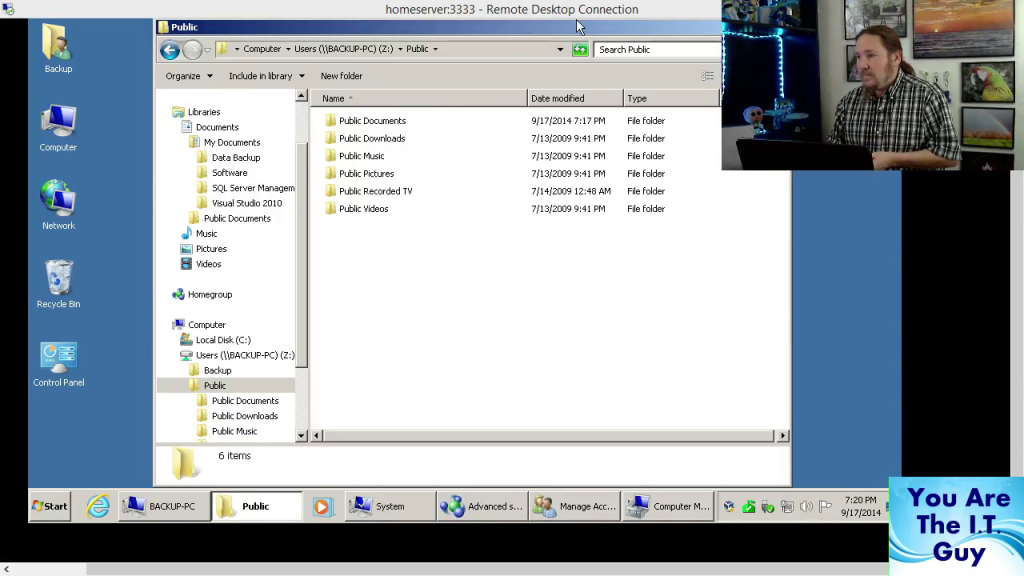Sort by the Name column header
This screenshot has width=1024, height=576.
pyautogui.click(x=418, y=99)
